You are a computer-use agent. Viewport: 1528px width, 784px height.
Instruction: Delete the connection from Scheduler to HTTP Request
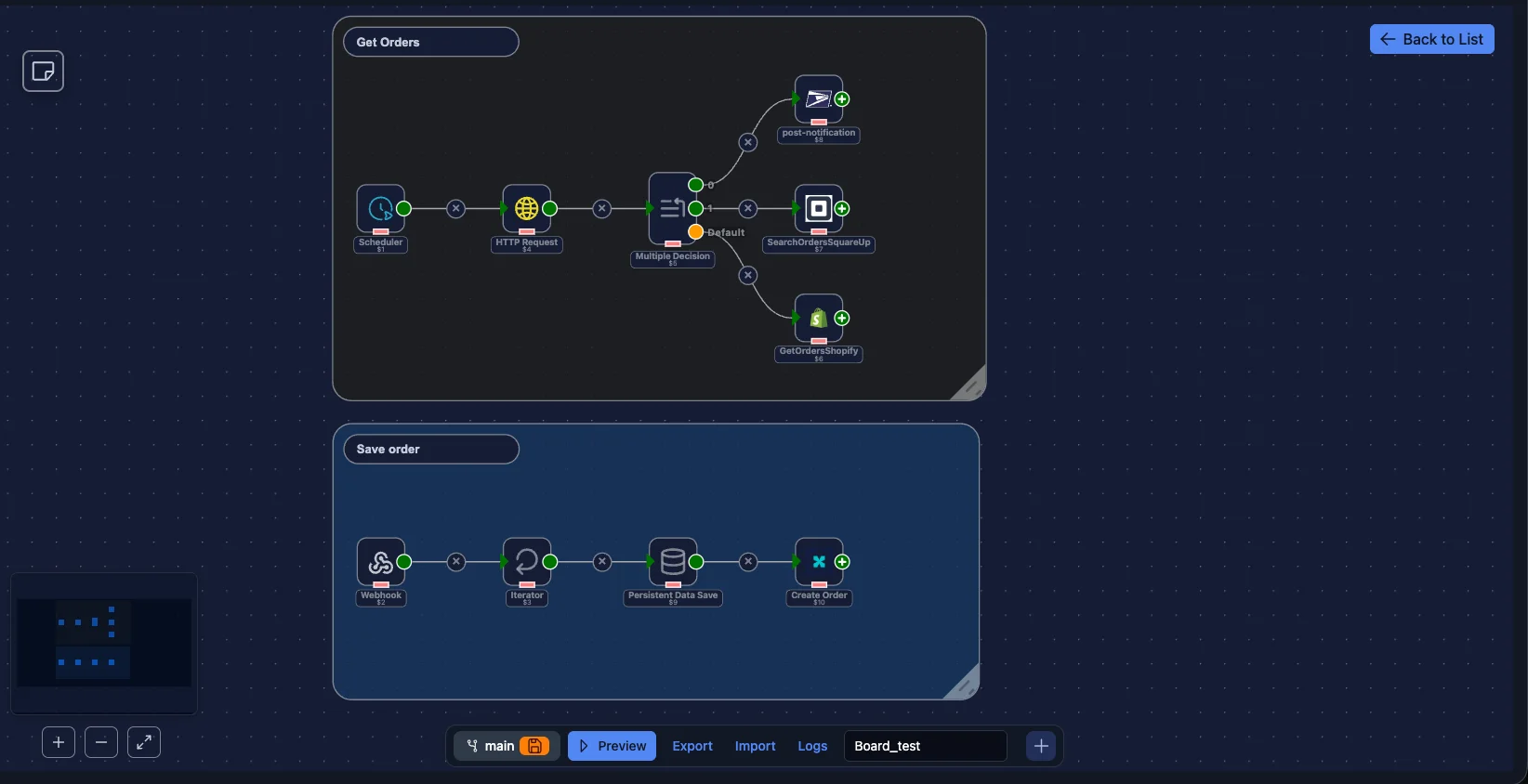click(x=455, y=208)
